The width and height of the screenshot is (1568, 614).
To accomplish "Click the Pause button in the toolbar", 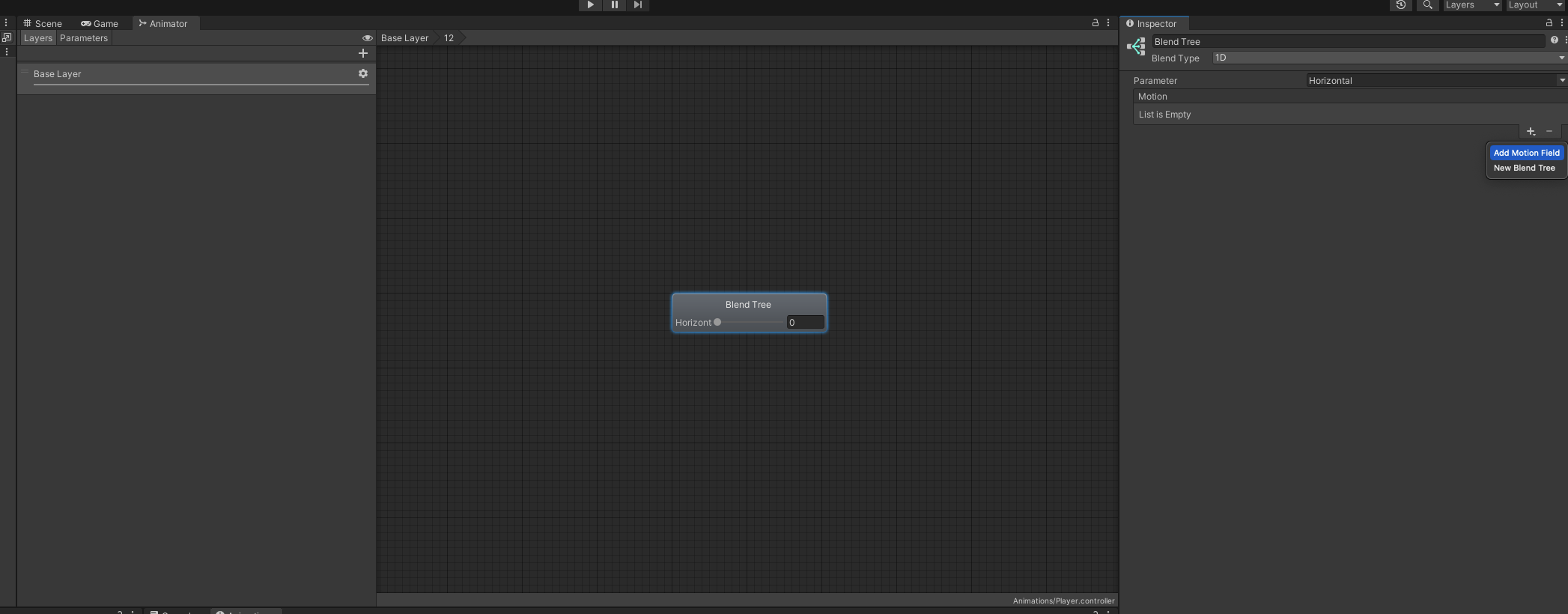I will [x=614, y=5].
